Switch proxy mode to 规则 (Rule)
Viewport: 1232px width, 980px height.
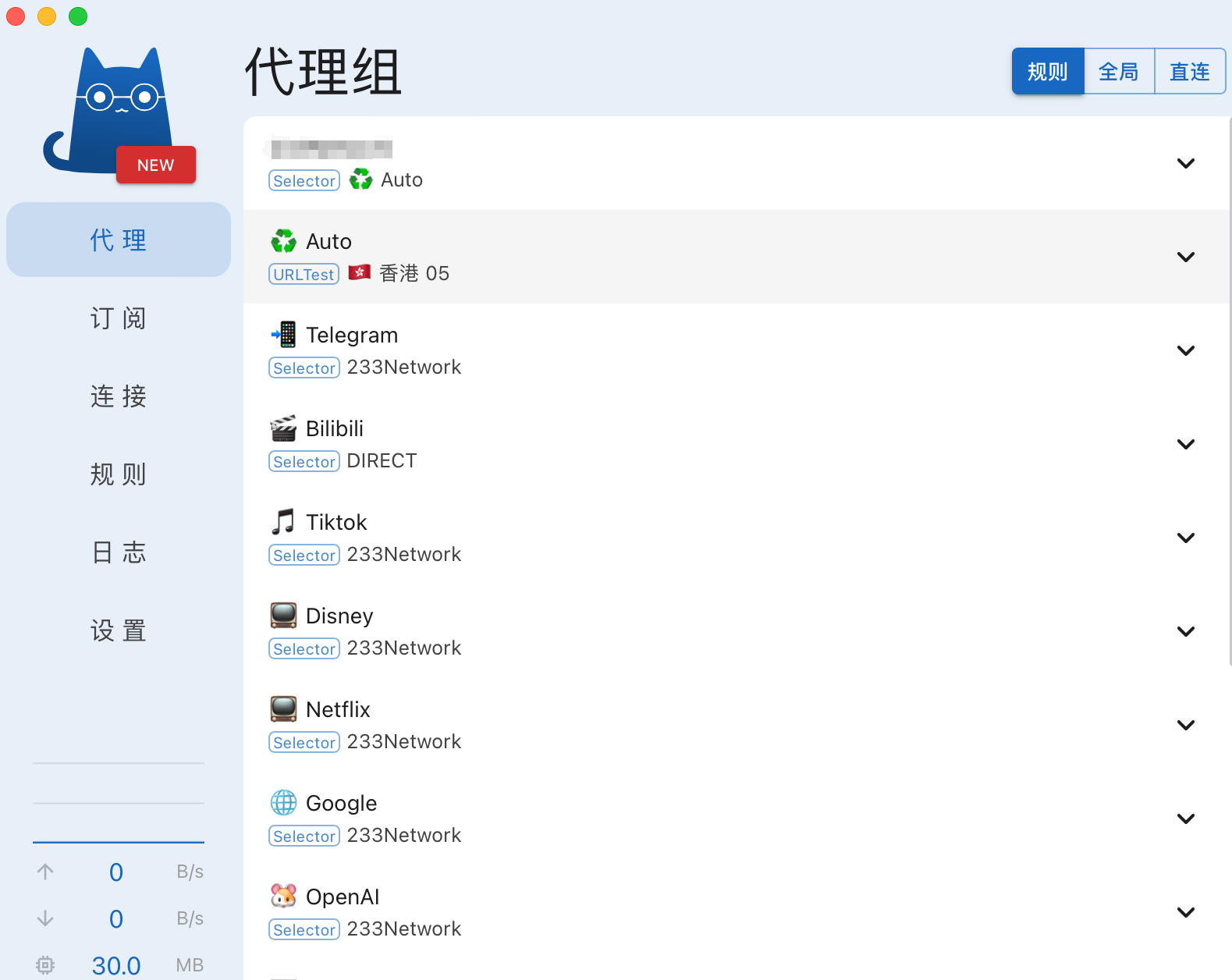coord(1047,72)
